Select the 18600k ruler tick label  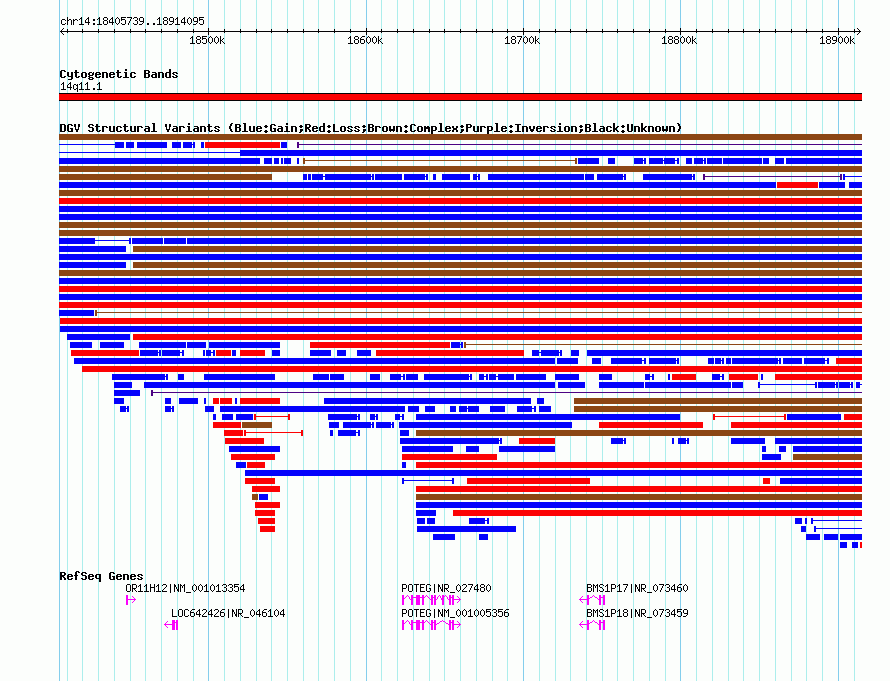(365, 40)
